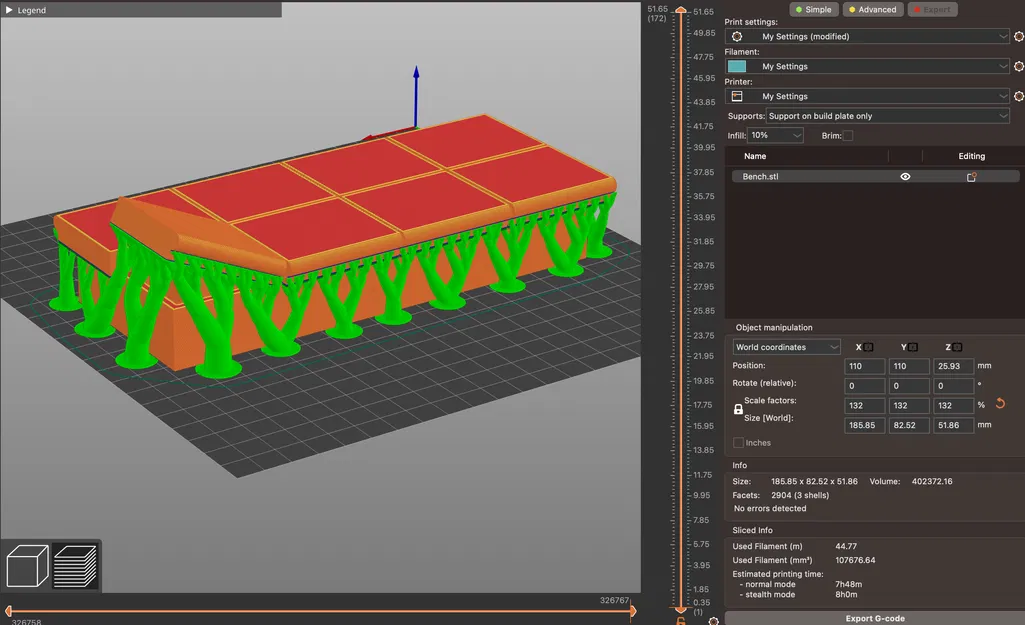The image size is (1025, 625).
Task: Click the filament color swatch
Action: pos(737,67)
